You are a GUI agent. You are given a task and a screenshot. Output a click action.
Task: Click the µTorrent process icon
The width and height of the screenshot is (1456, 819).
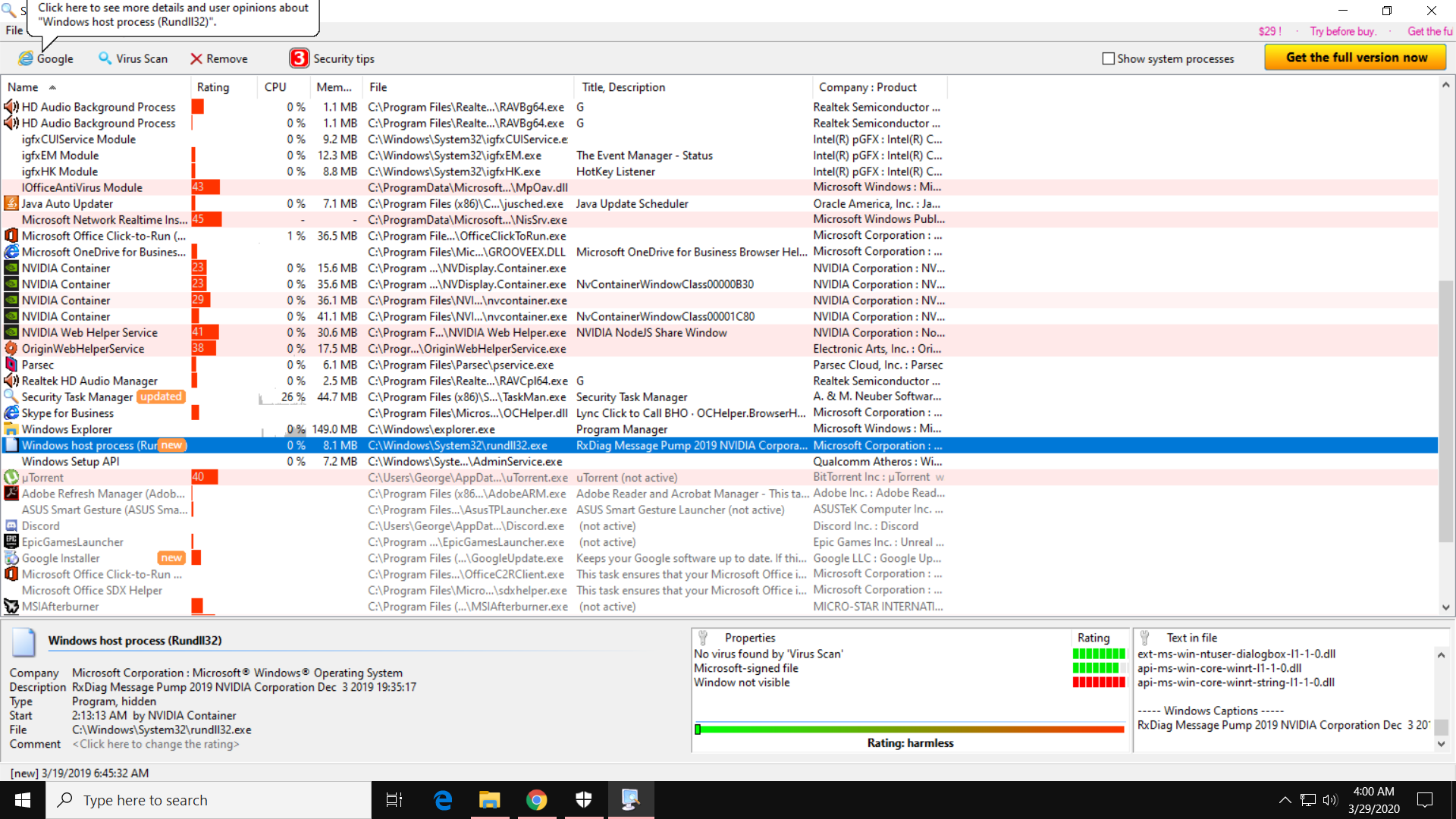[x=11, y=478]
